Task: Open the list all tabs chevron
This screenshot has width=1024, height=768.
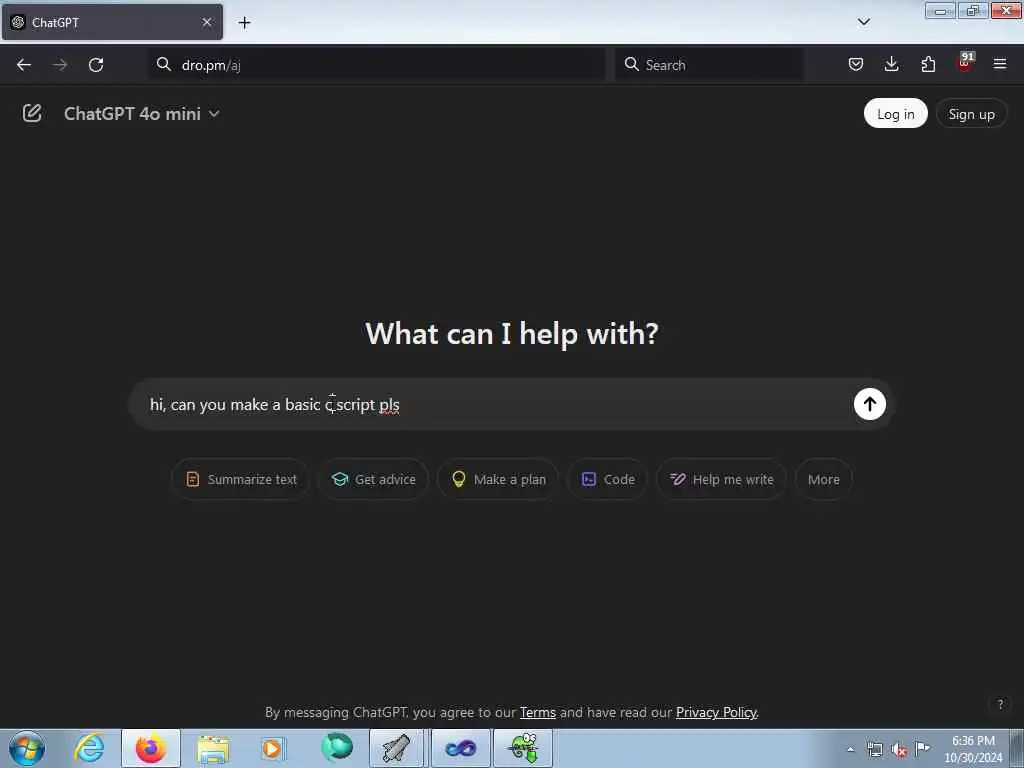Action: 864,22
